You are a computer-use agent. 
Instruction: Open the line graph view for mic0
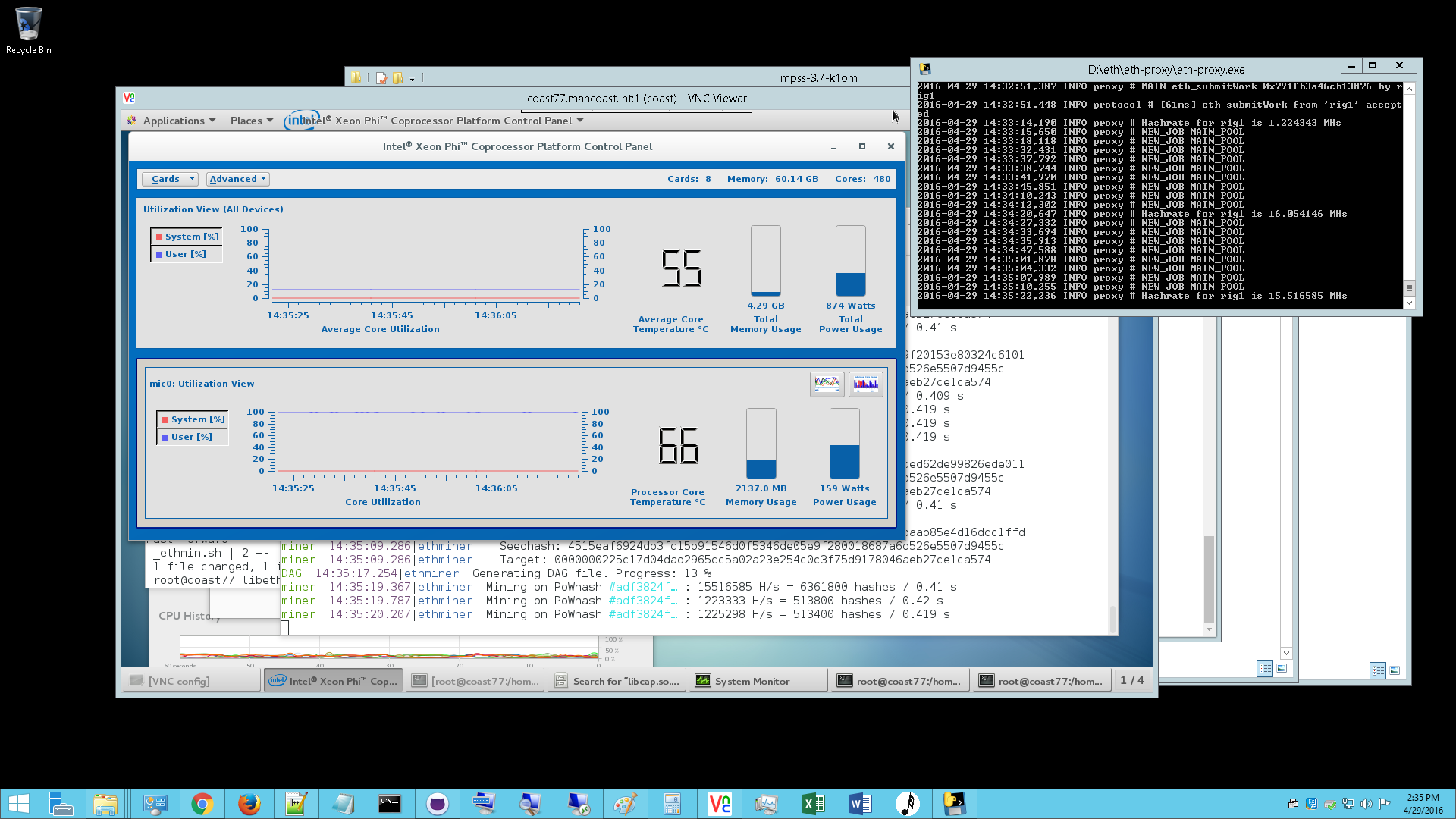tap(827, 384)
